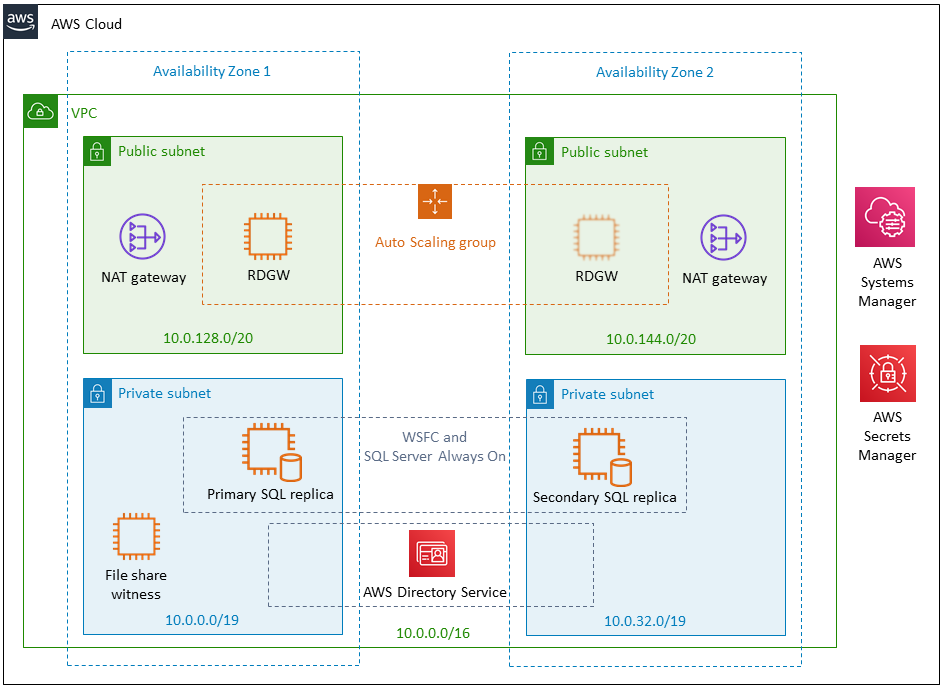Click the AWS Secrets Manager icon
This screenshot has width=944, height=689.
(886, 372)
